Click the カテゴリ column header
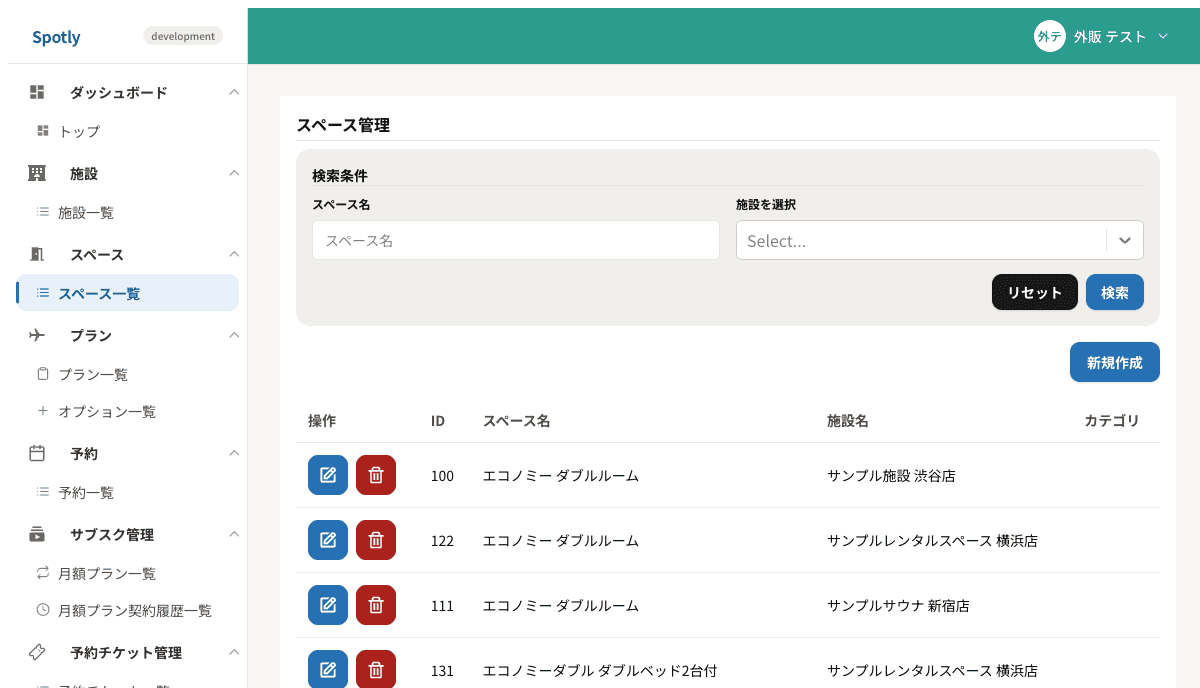Screen dimensions: 1200x688 pos(1112,421)
